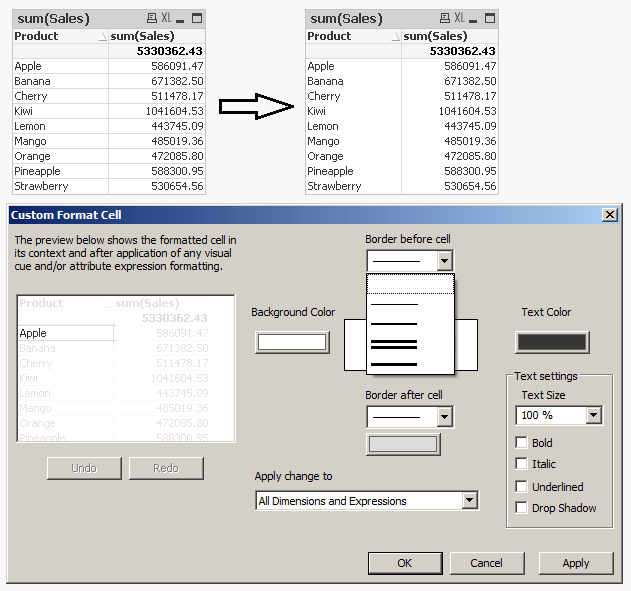This screenshot has width=631, height=591.
Task: Select the medium line border option
Action: pyautogui.click(x=410, y=323)
